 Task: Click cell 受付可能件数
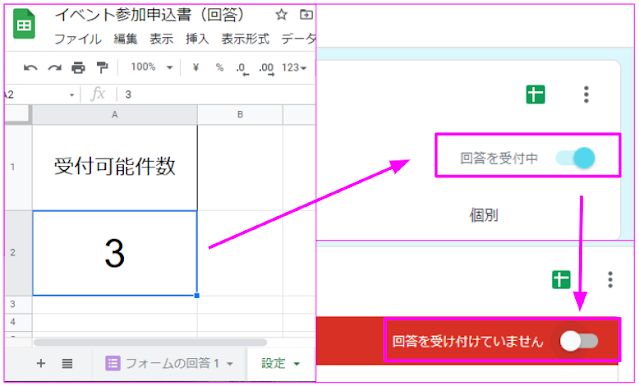(x=115, y=167)
